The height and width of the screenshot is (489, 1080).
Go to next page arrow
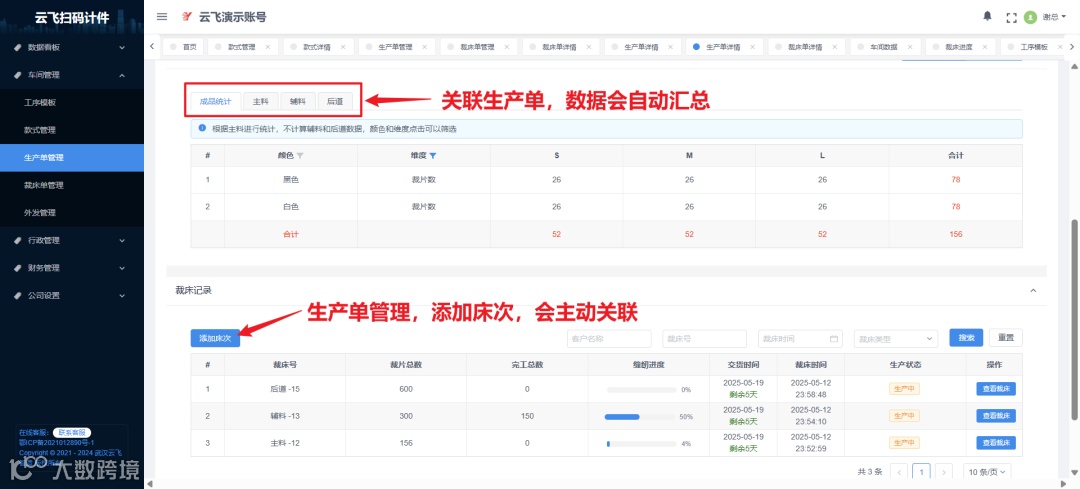click(x=944, y=472)
